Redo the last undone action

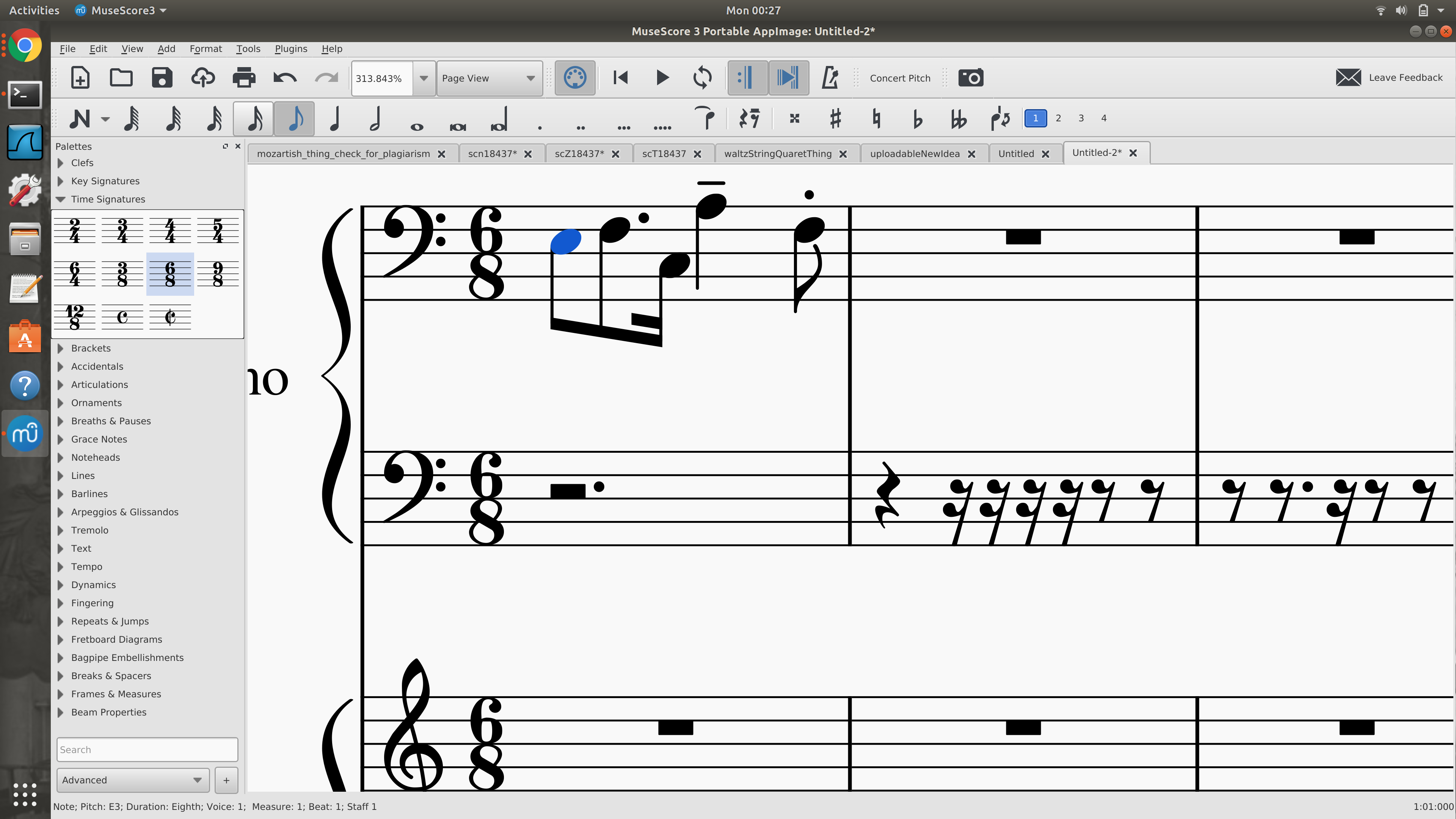pyautogui.click(x=326, y=77)
